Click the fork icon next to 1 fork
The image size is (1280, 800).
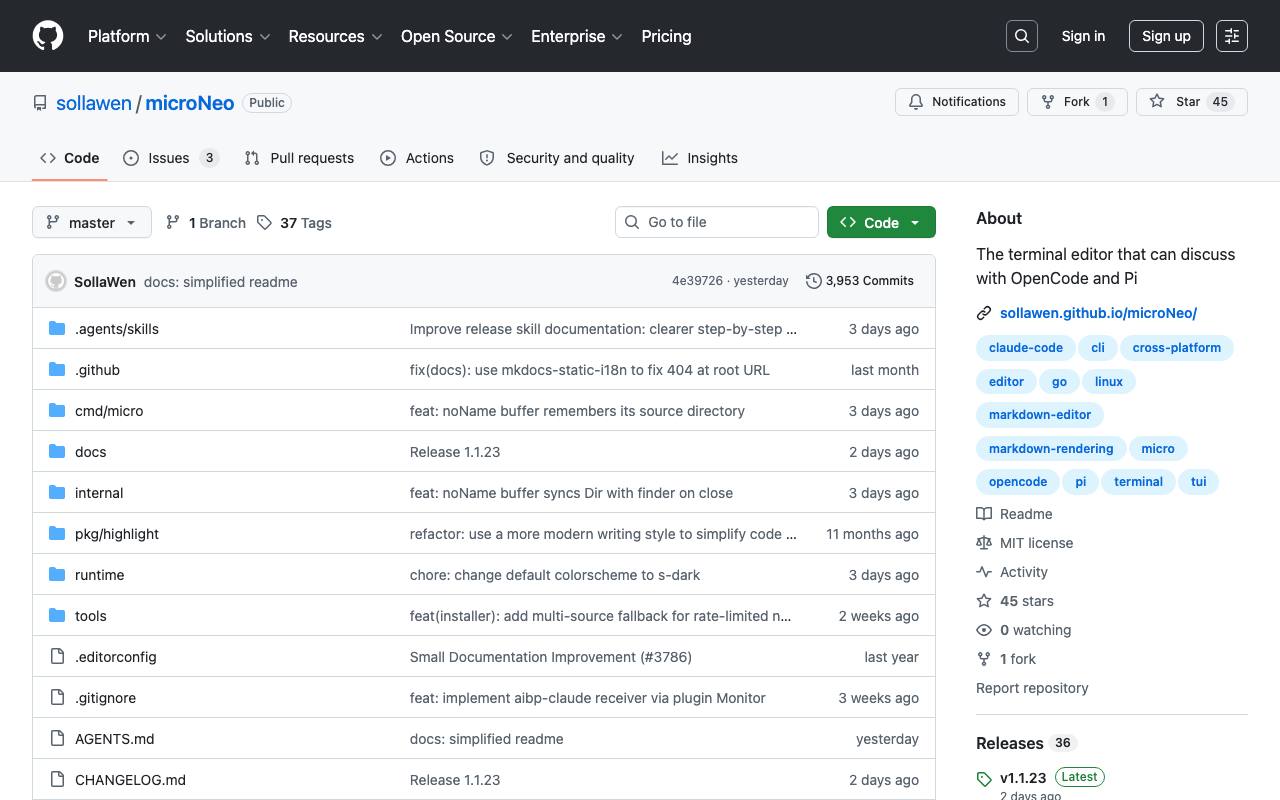click(984, 659)
